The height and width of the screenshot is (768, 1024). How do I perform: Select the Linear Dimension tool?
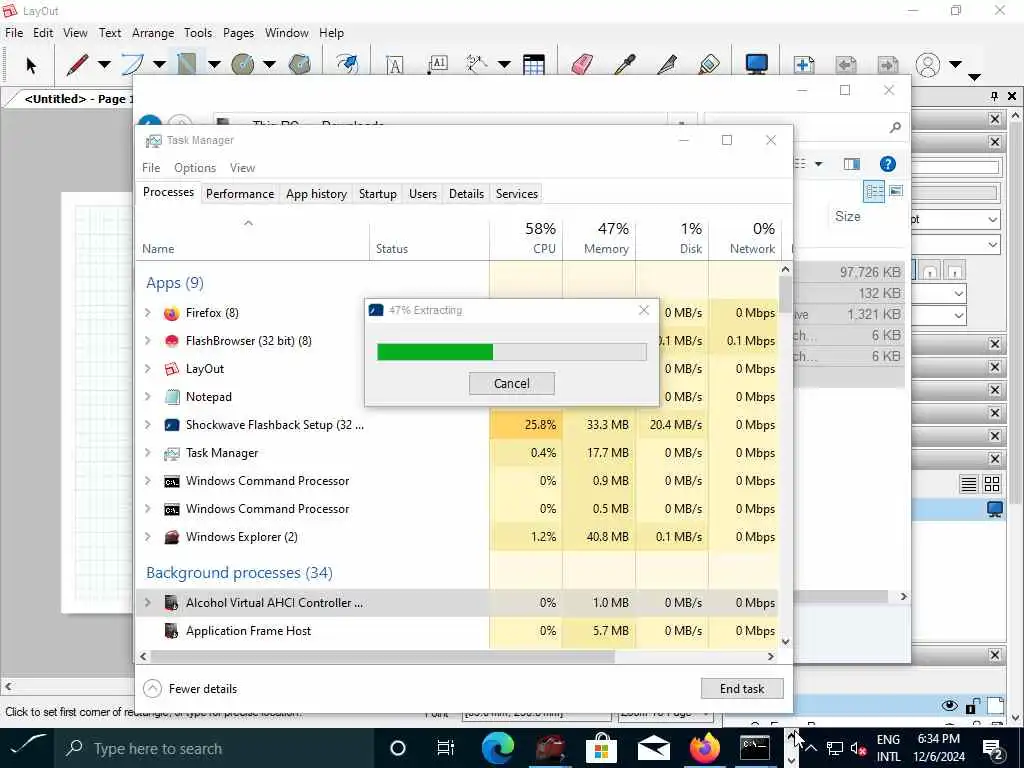click(477, 64)
